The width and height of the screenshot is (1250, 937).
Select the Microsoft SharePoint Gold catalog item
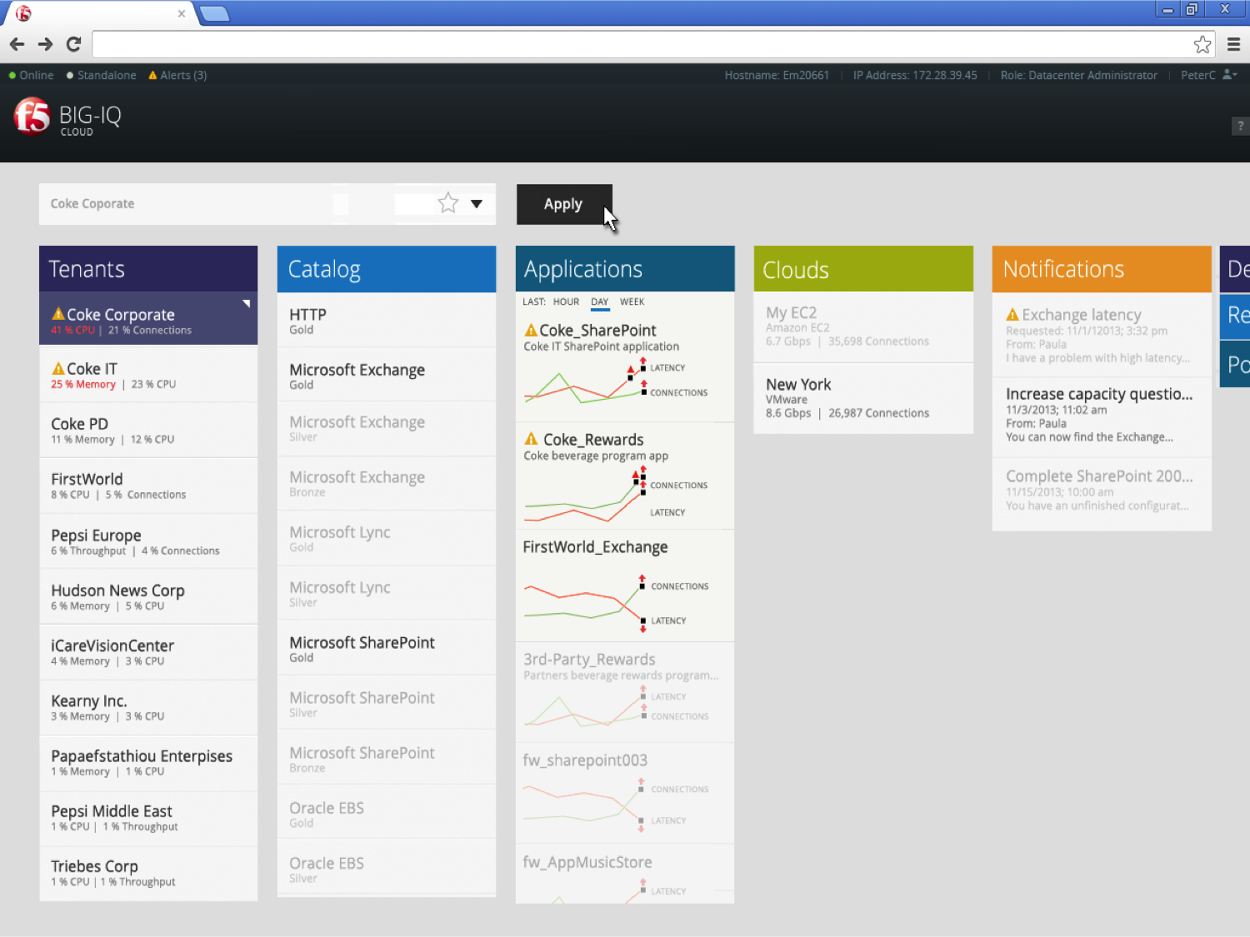coord(386,649)
